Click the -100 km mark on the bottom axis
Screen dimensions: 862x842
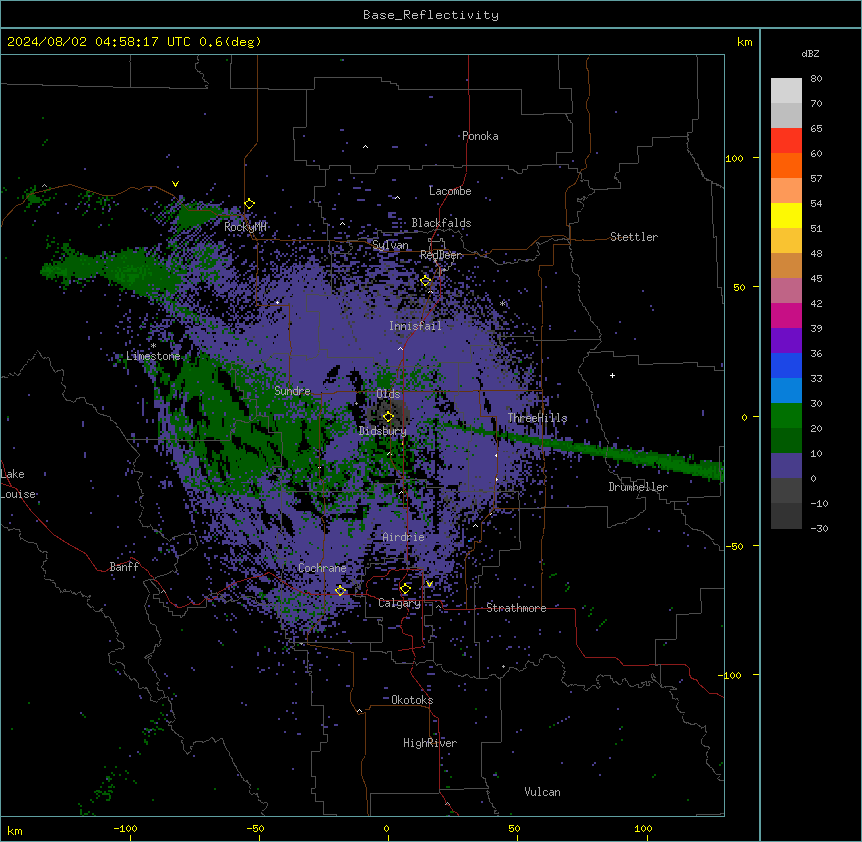click(x=126, y=829)
